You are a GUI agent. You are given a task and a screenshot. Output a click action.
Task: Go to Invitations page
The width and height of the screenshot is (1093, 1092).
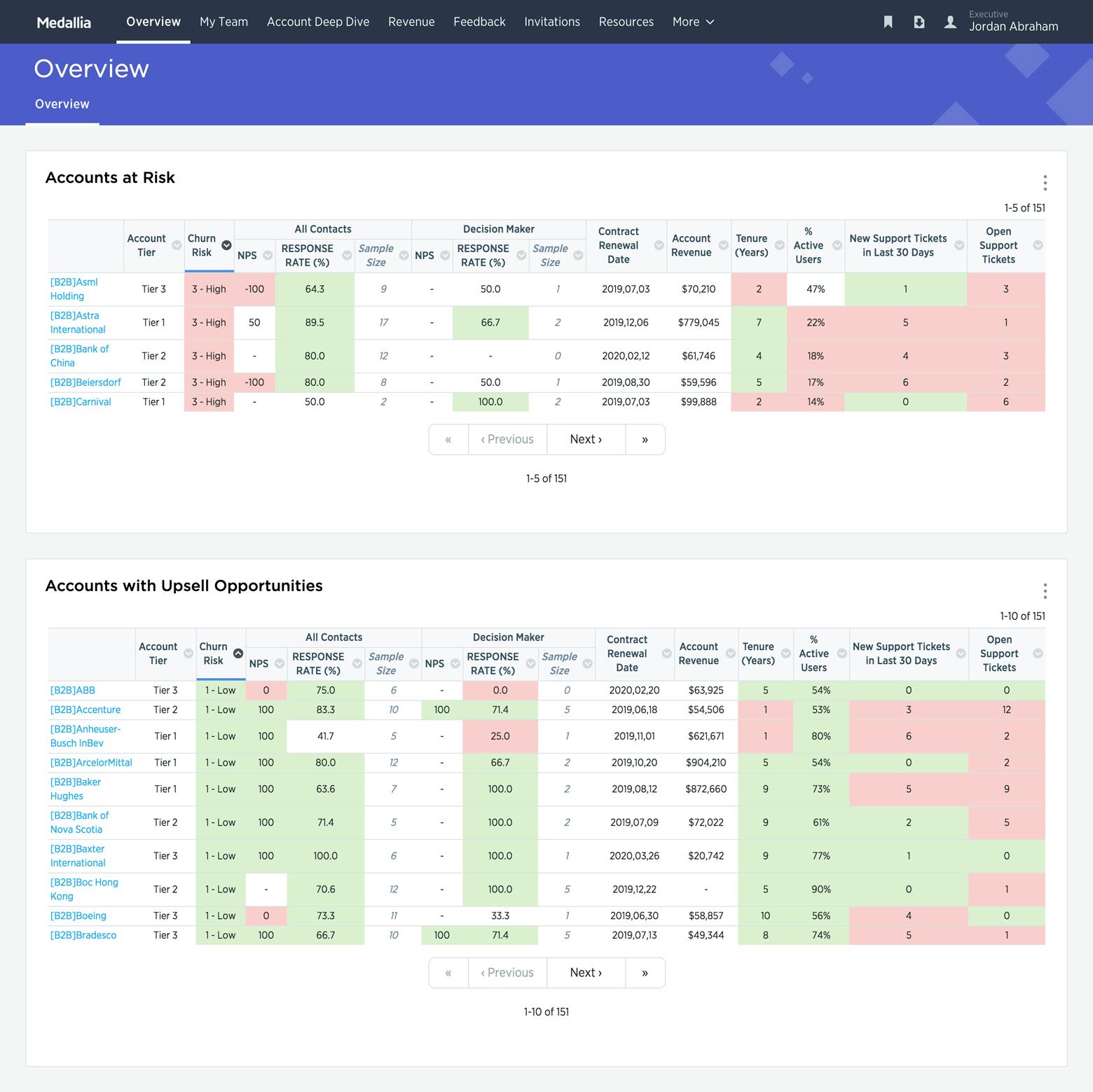pyautogui.click(x=552, y=22)
